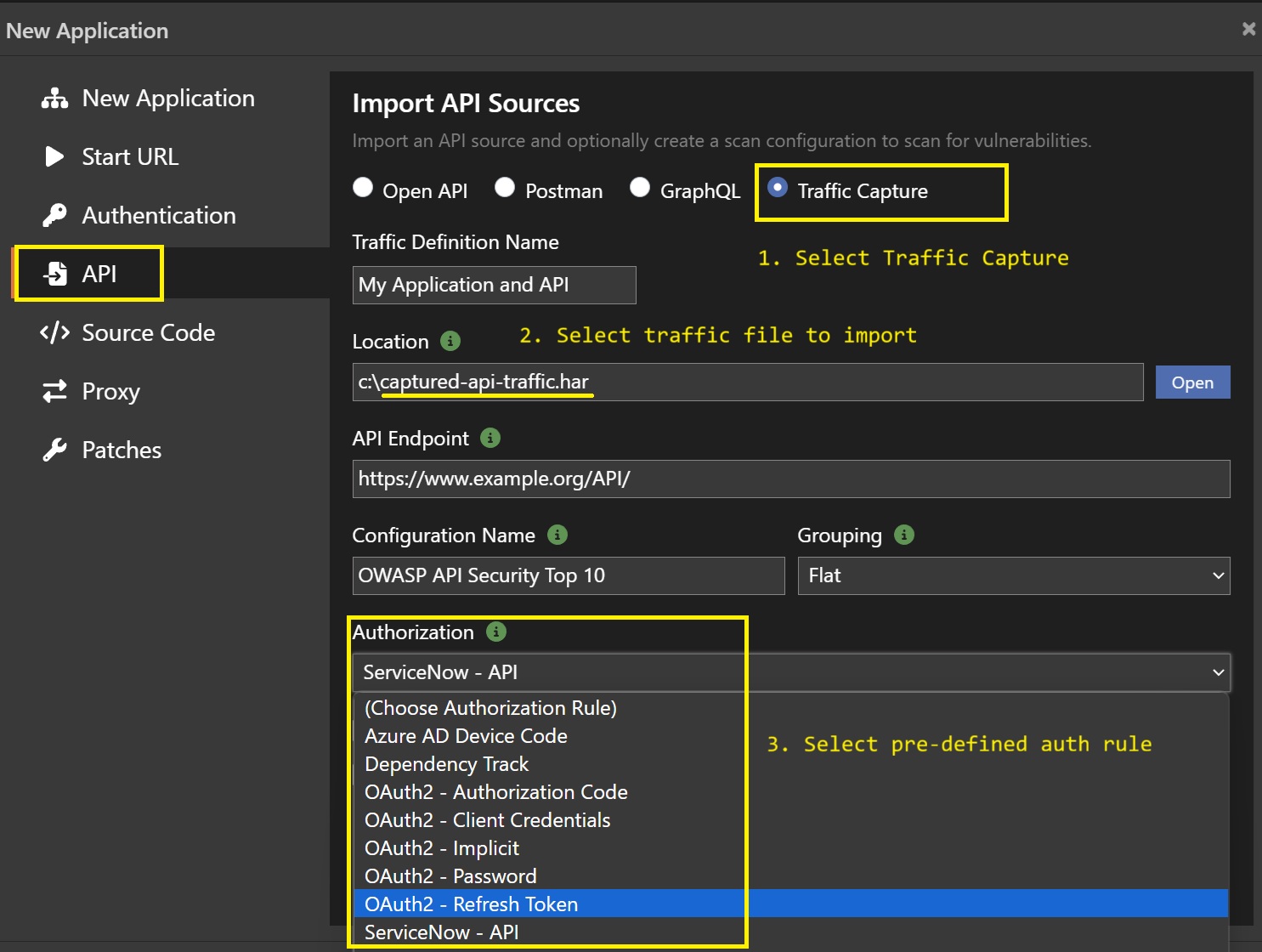Pick Azure AD Device Code option

tap(466, 736)
